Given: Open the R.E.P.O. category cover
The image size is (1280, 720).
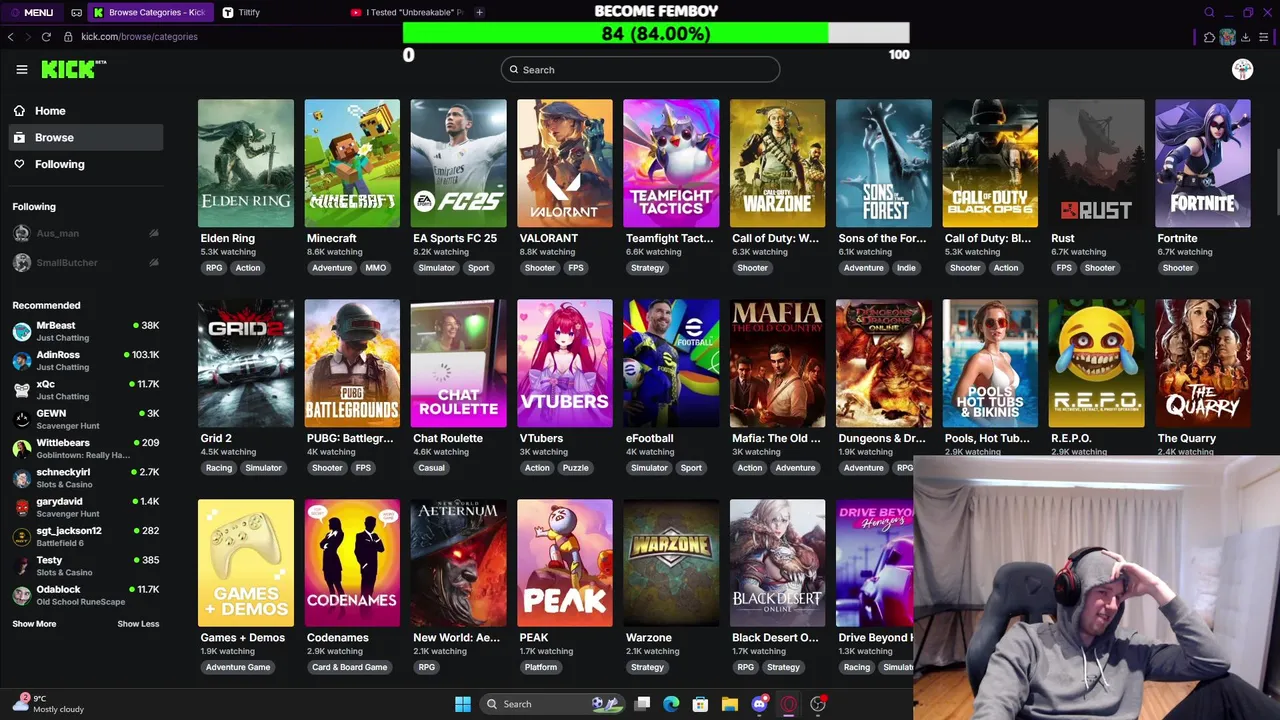Looking at the screenshot, I should [x=1096, y=363].
